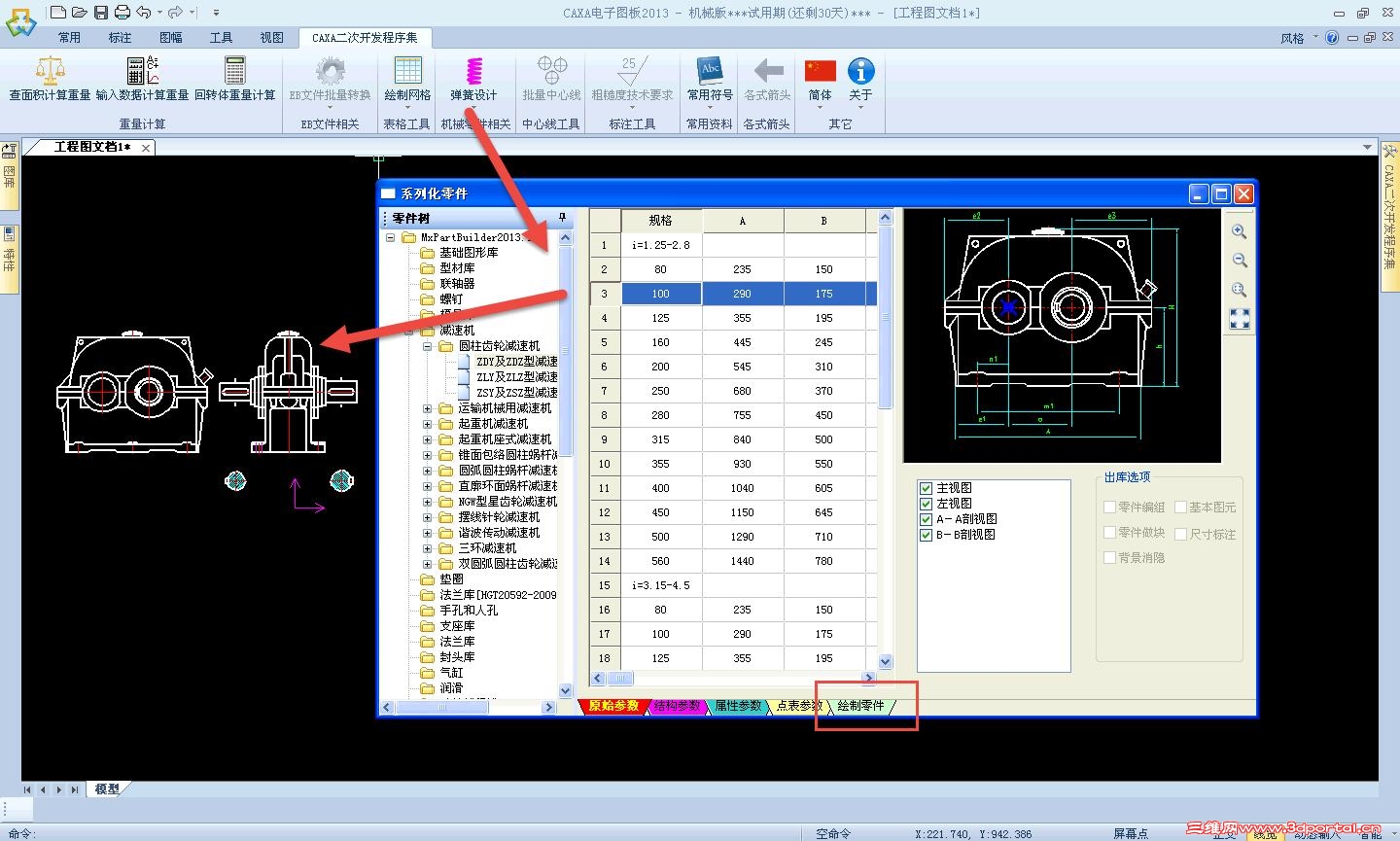Toggle 尺寸标注 checkbox

[x=1180, y=534]
